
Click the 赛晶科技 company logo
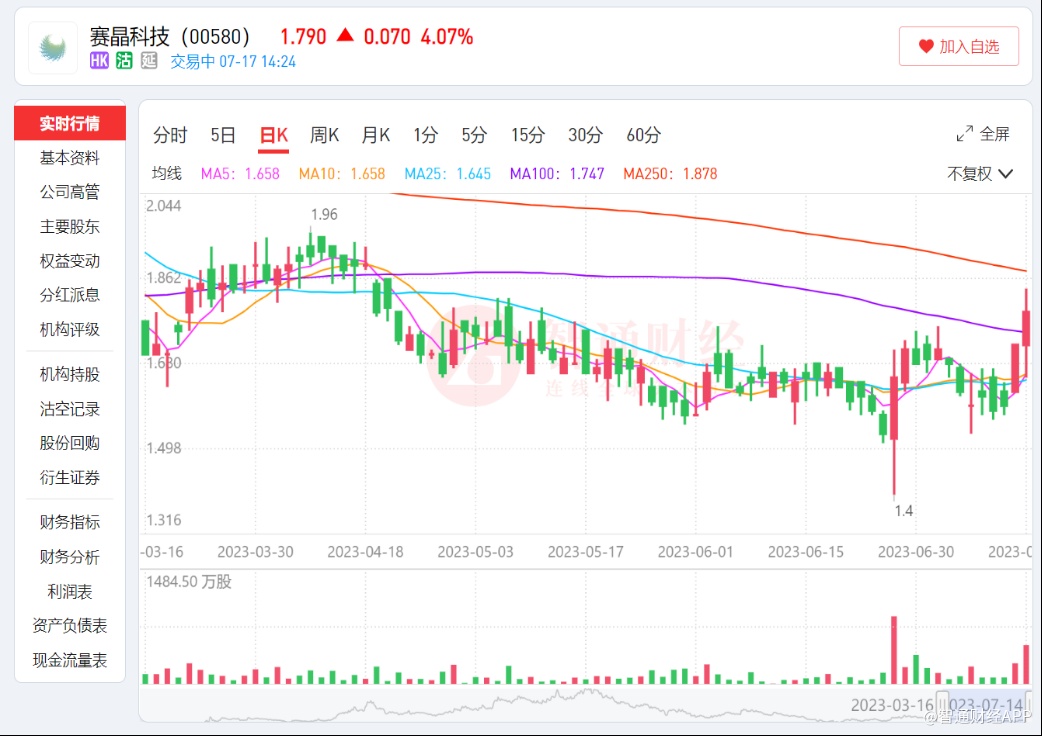point(52,47)
